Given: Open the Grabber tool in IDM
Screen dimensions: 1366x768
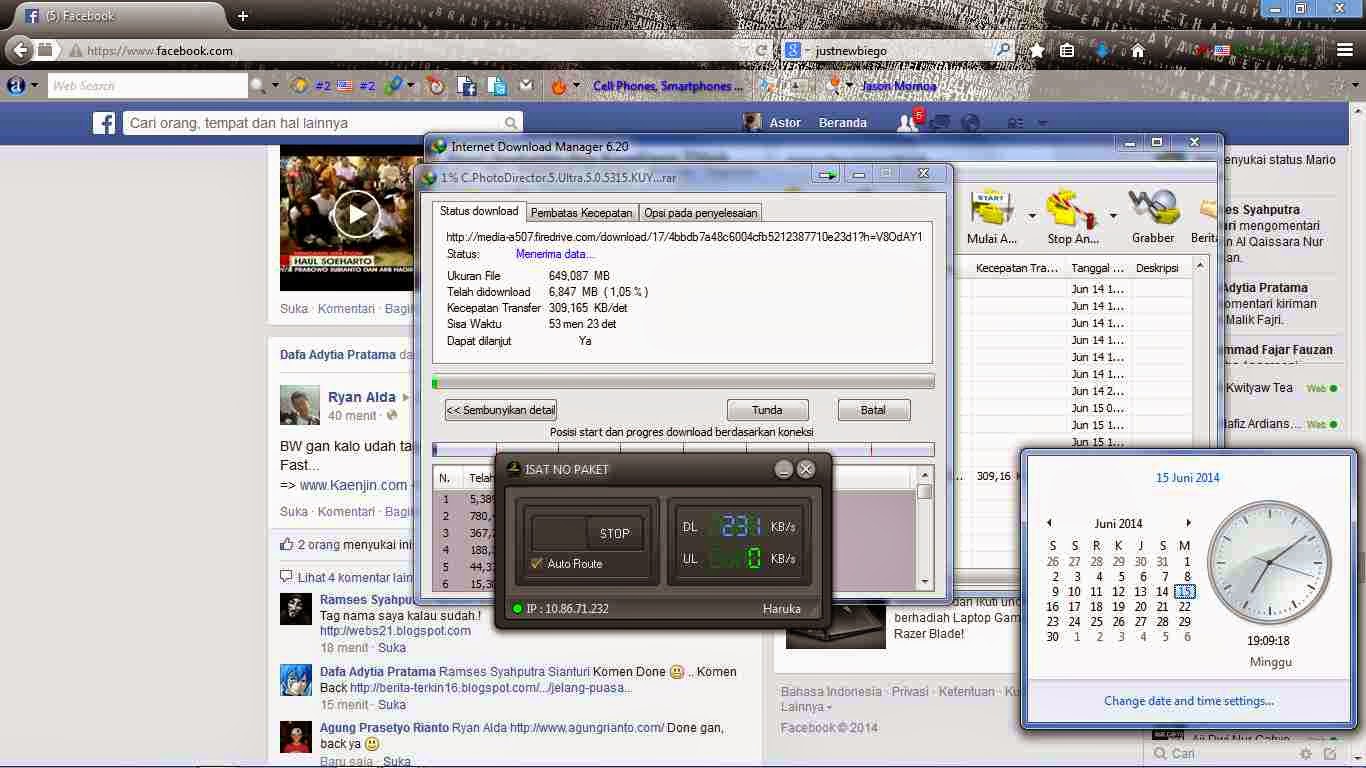Looking at the screenshot, I should (x=1153, y=207).
